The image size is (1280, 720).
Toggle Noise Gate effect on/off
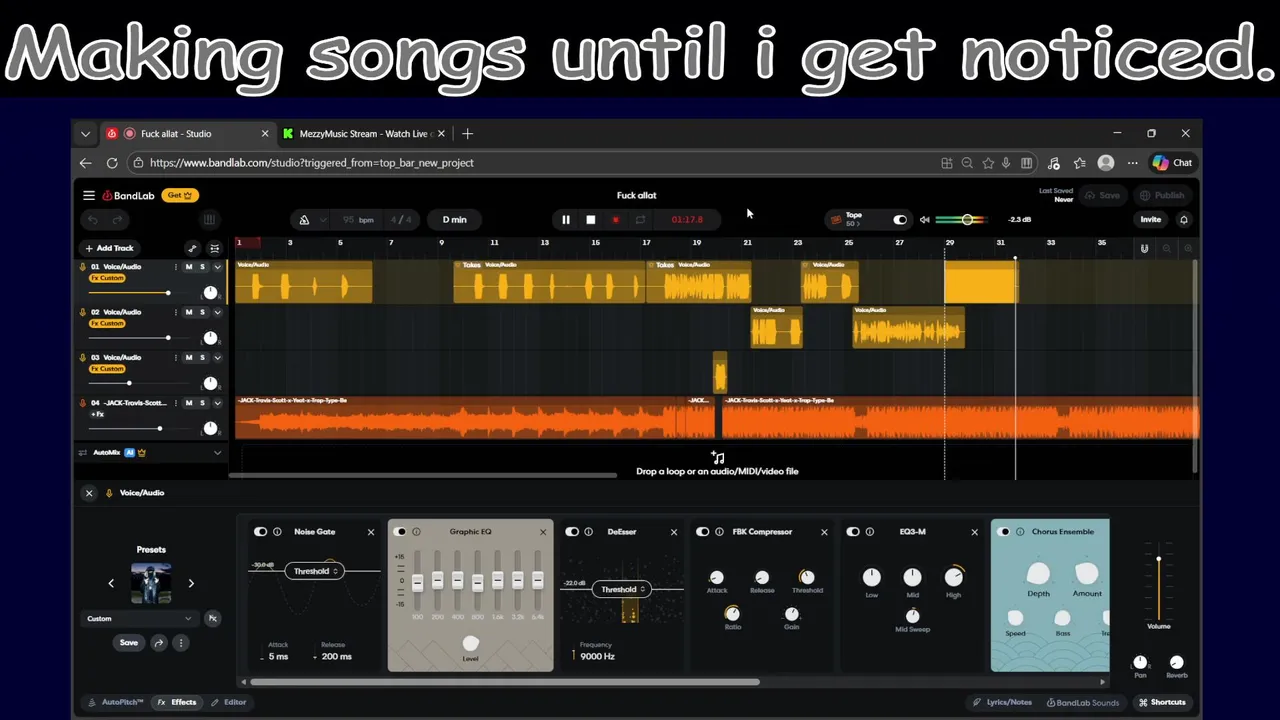261,532
